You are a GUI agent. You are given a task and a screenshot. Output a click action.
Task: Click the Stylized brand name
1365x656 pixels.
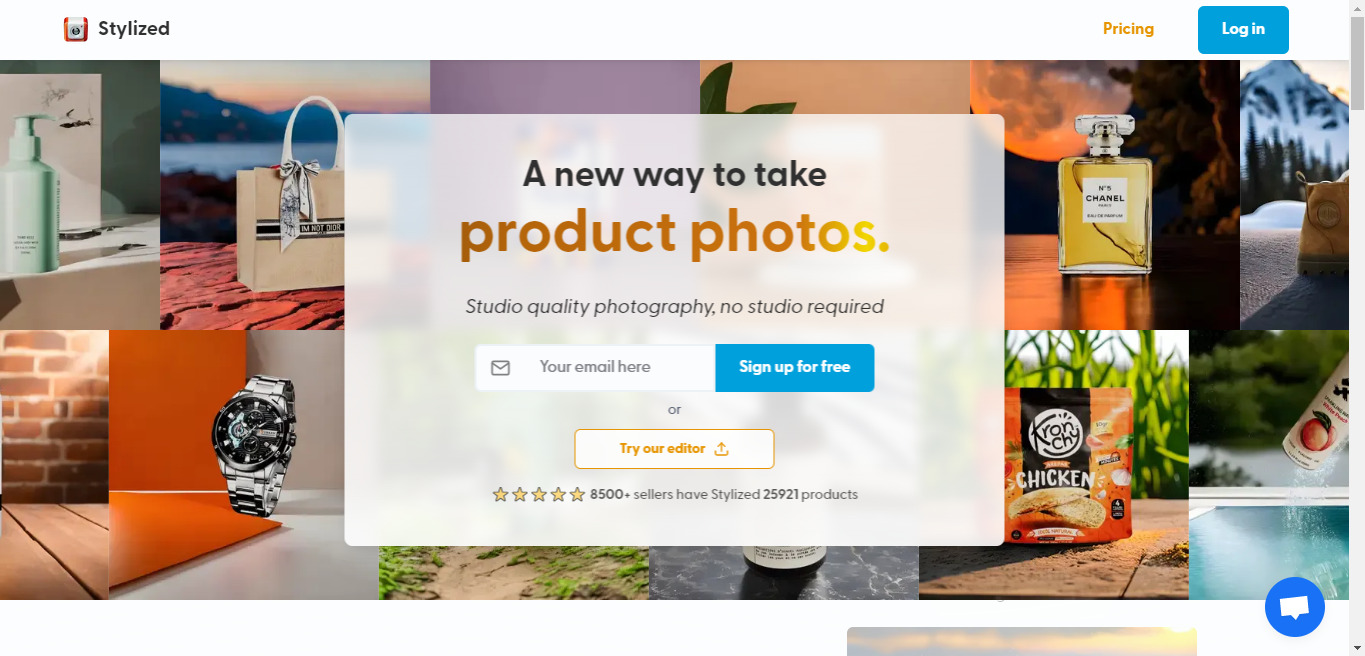tap(134, 29)
